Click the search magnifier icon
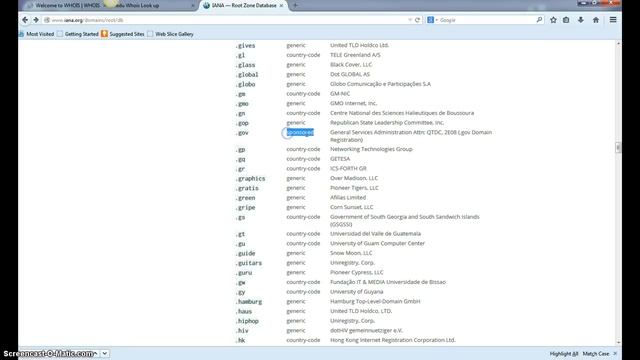 539,20
